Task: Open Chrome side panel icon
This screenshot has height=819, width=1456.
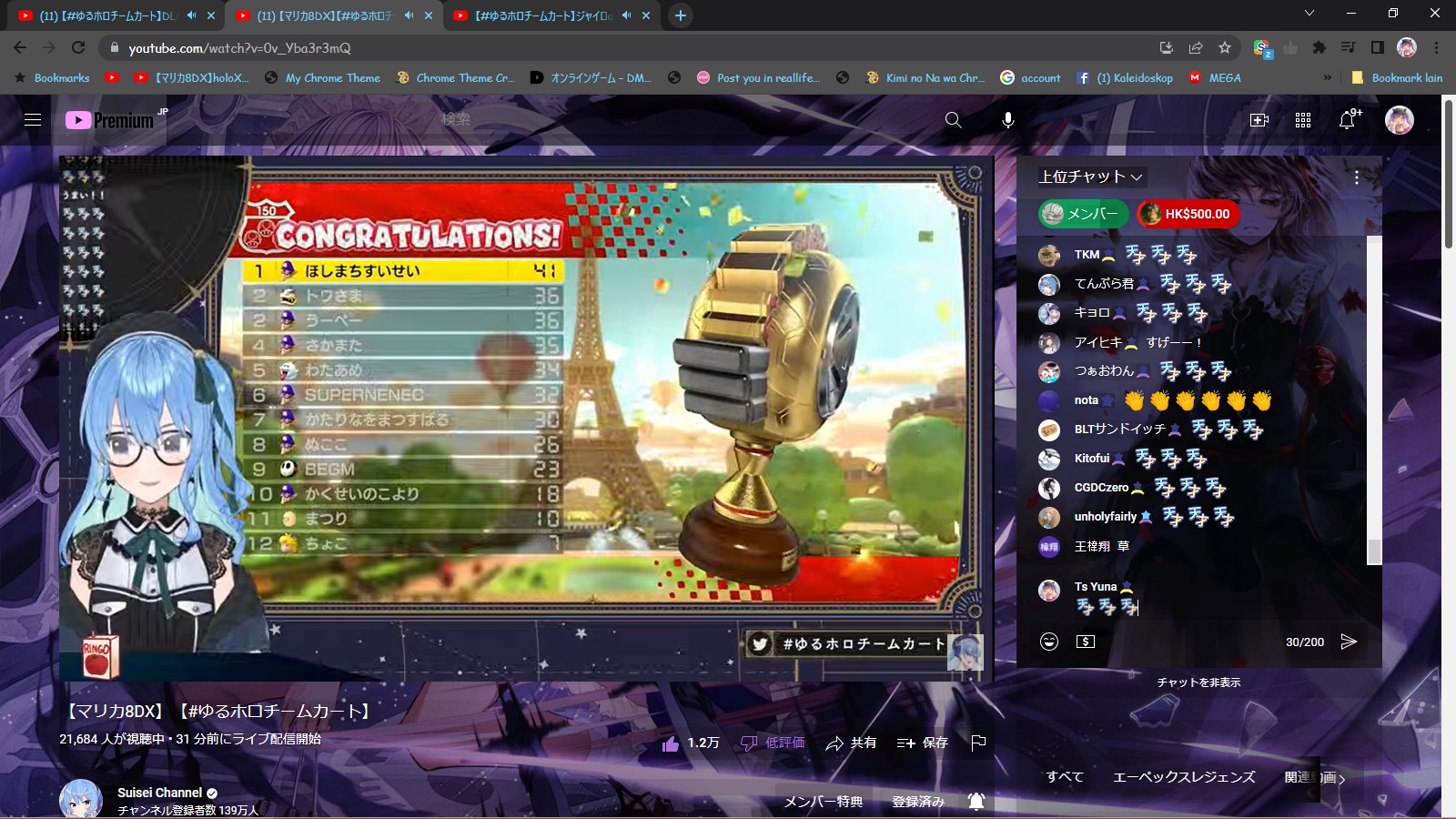Action: click(x=1378, y=47)
